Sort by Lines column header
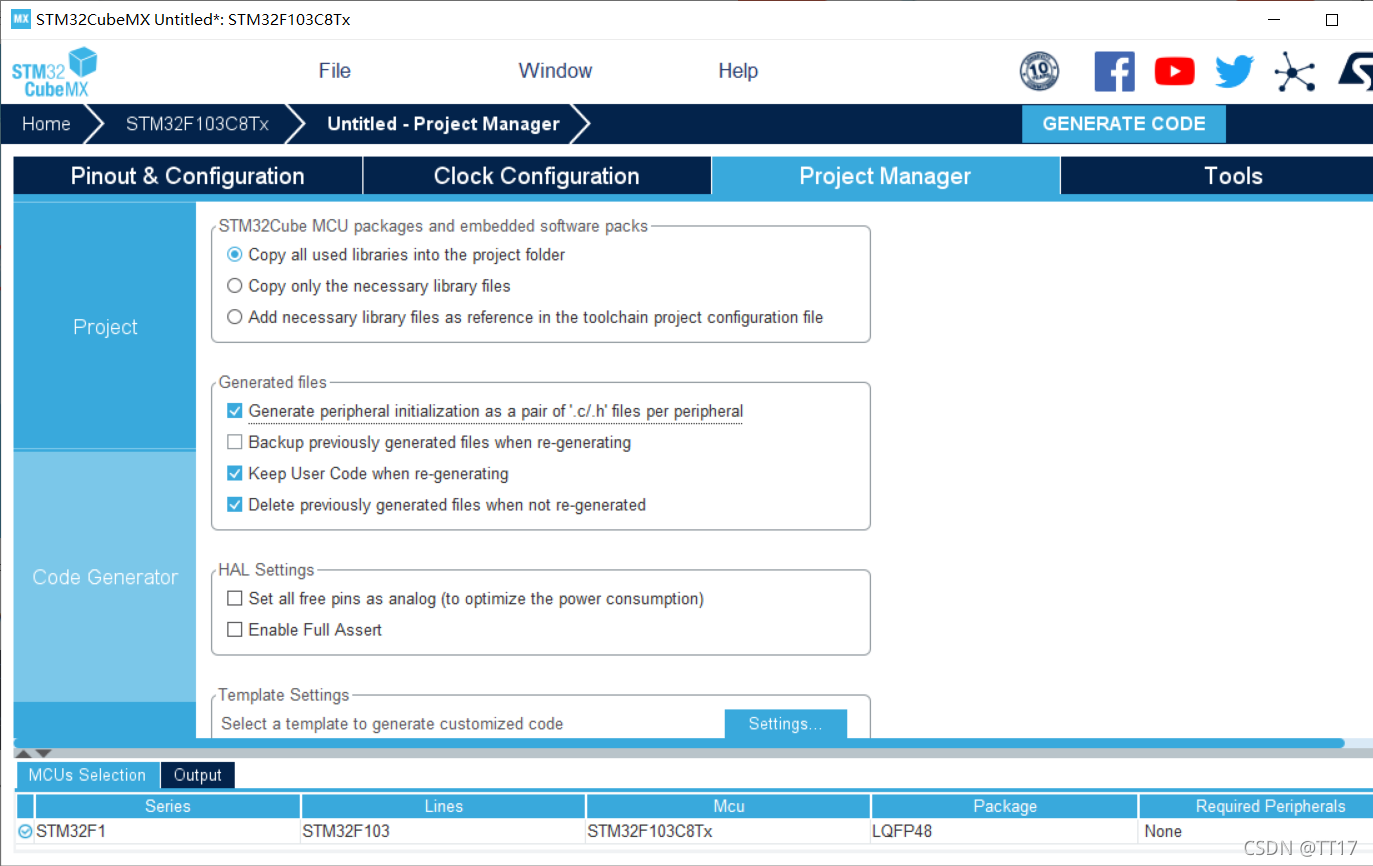Viewport: 1373px width, 866px height. pos(443,806)
